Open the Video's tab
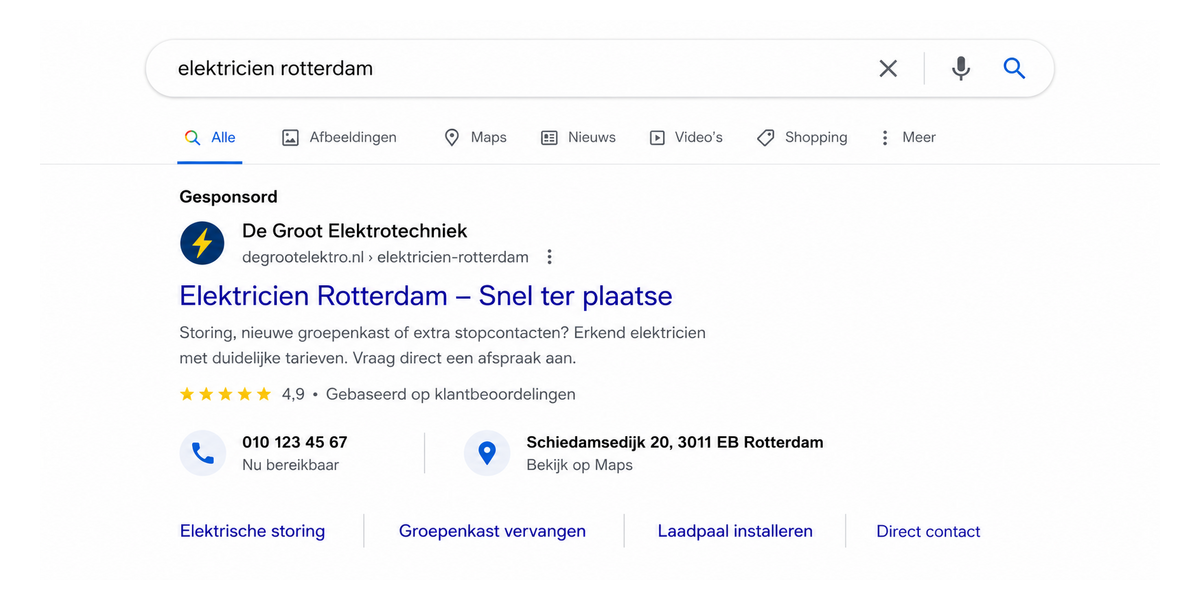The height and width of the screenshot is (600, 1200). (686, 138)
